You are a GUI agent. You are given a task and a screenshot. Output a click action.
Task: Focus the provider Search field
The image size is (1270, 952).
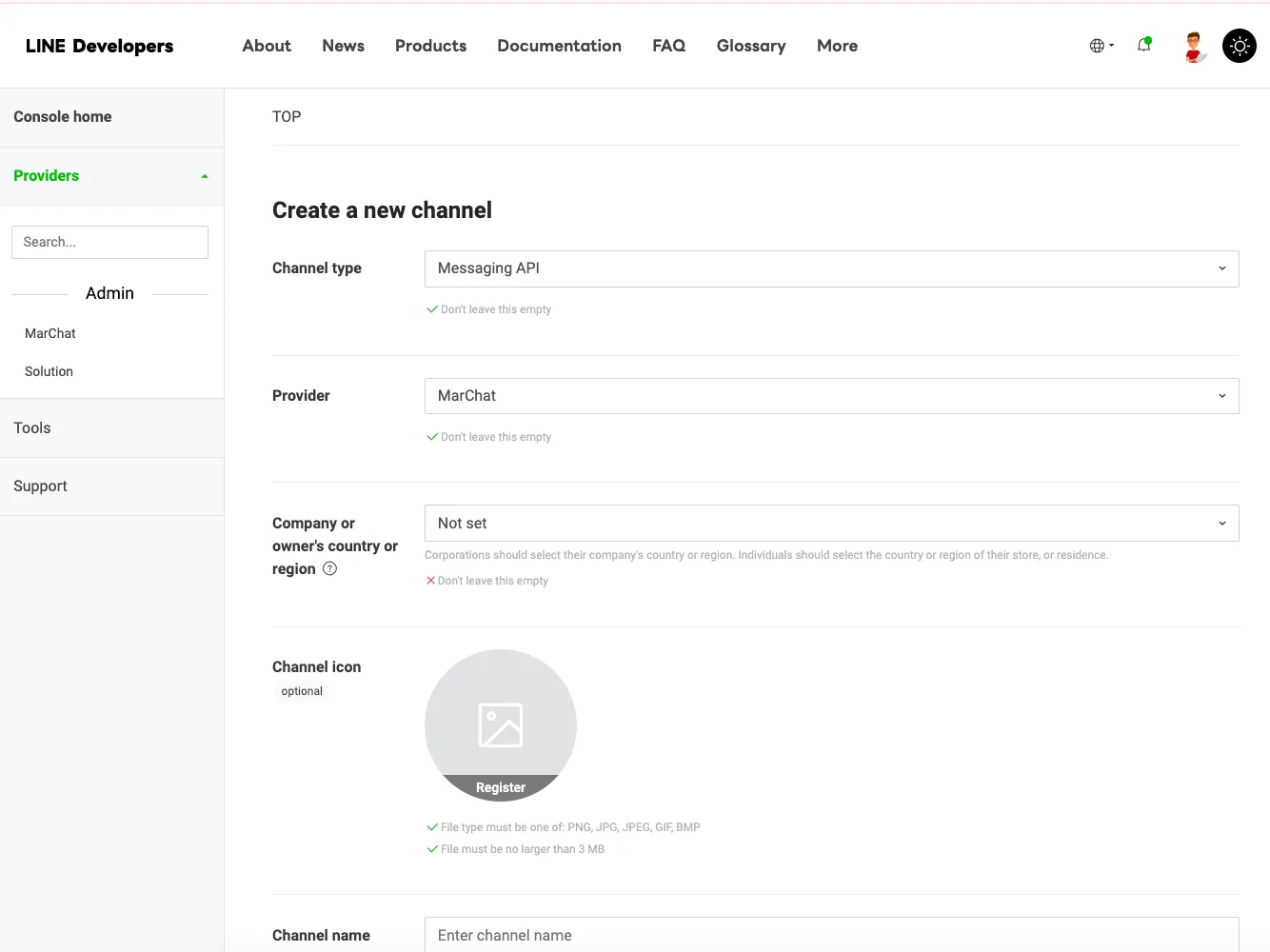point(109,242)
